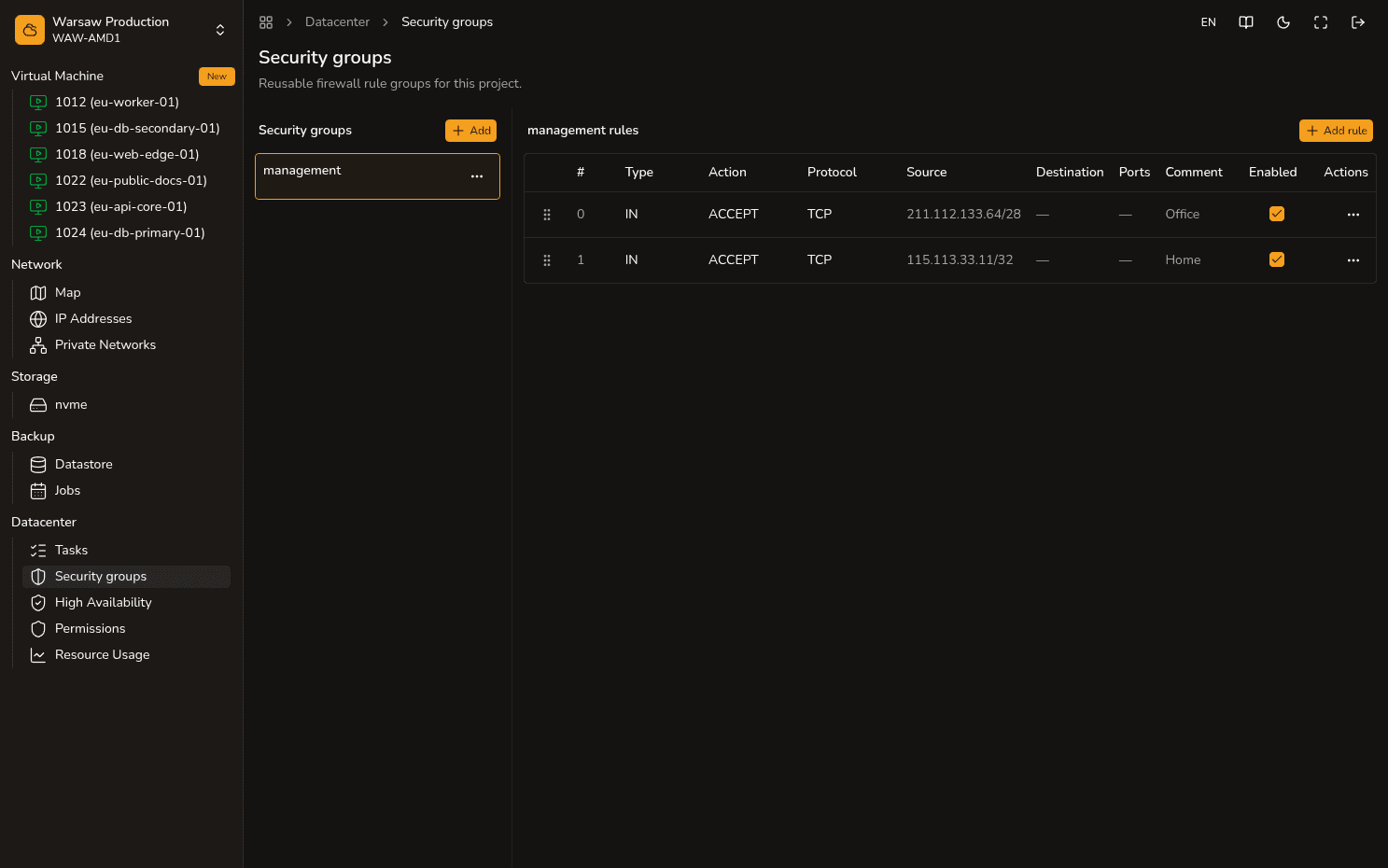Click the Resource Usage chart icon

pyautogui.click(x=38, y=655)
